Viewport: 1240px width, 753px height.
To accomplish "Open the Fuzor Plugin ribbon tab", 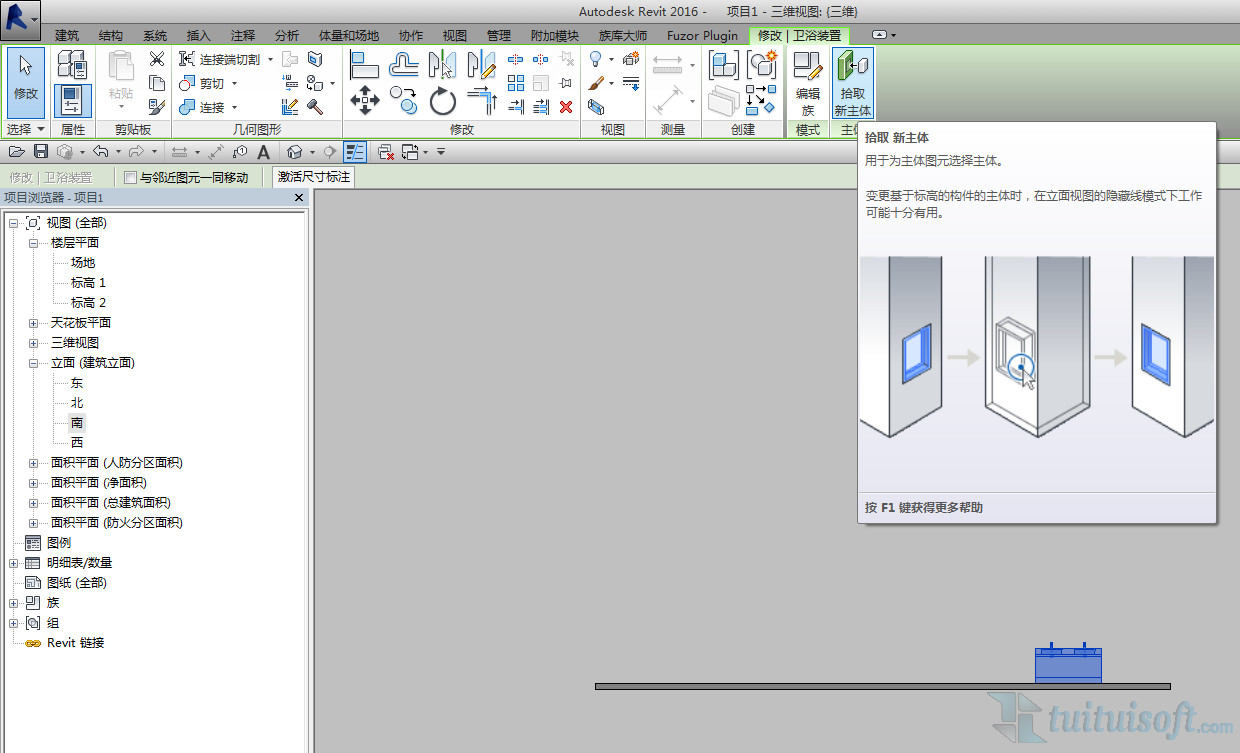I will click(x=702, y=35).
